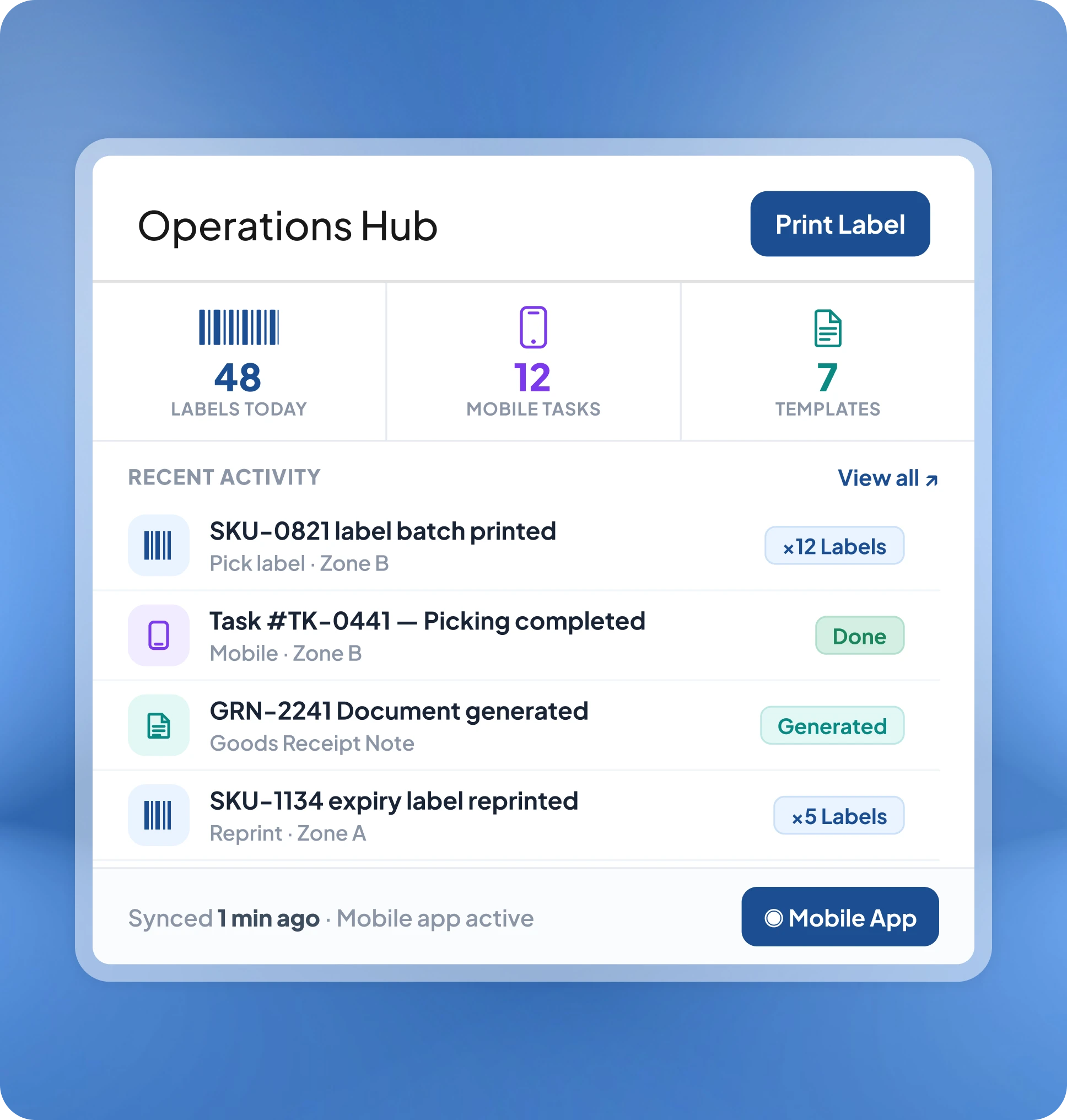Click the barcode icon above 48
1067x1120 pixels.
coord(239,327)
